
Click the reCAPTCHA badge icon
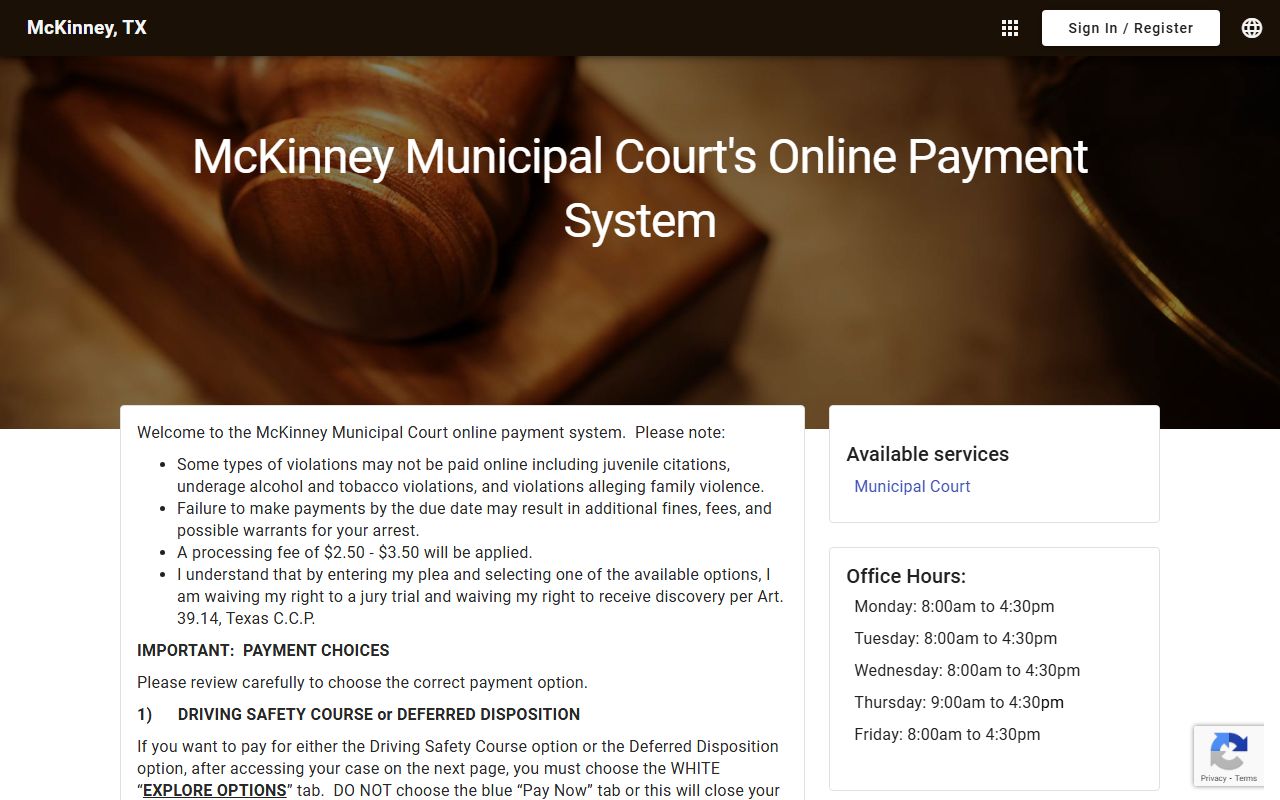coord(1228,751)
